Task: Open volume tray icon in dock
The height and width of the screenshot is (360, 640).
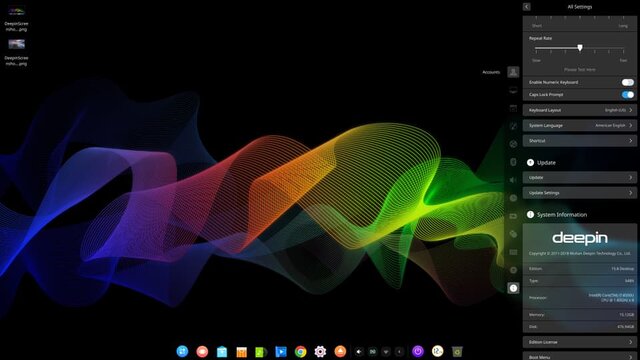Action: pos(359,351)
